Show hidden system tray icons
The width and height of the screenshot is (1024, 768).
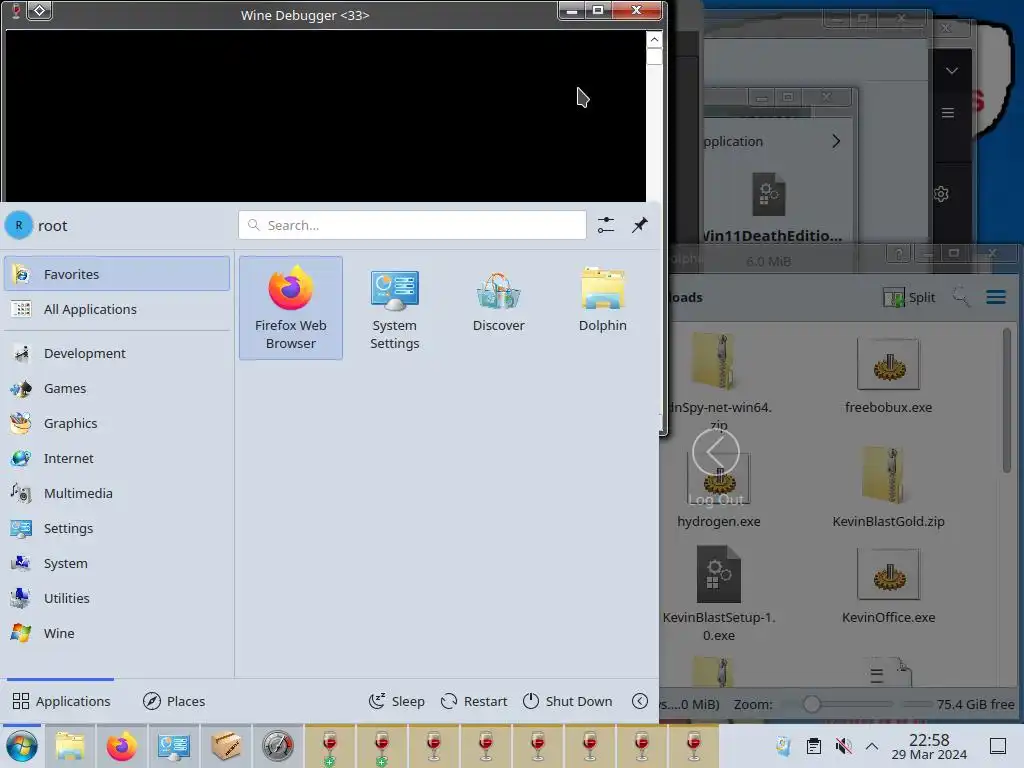pos(871,746)
